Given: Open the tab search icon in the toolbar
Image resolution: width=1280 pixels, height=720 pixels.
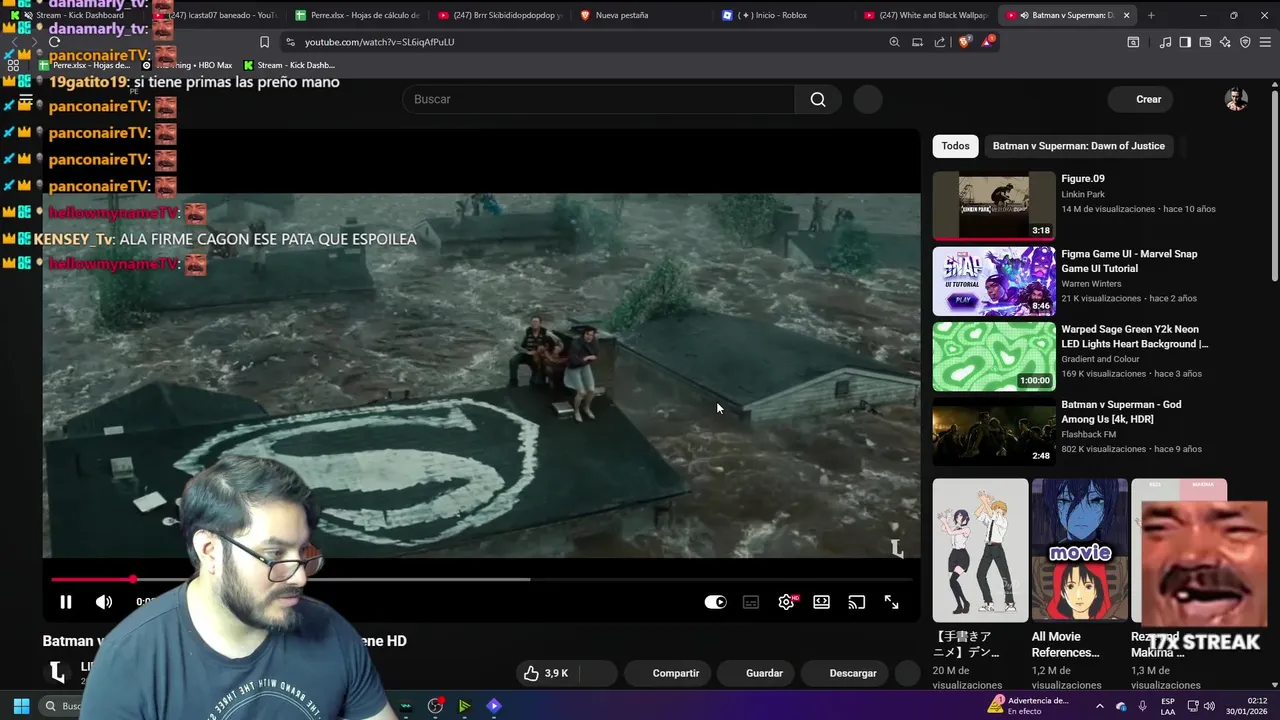Looking at the screenshot, I should (x=1133, y=42).
